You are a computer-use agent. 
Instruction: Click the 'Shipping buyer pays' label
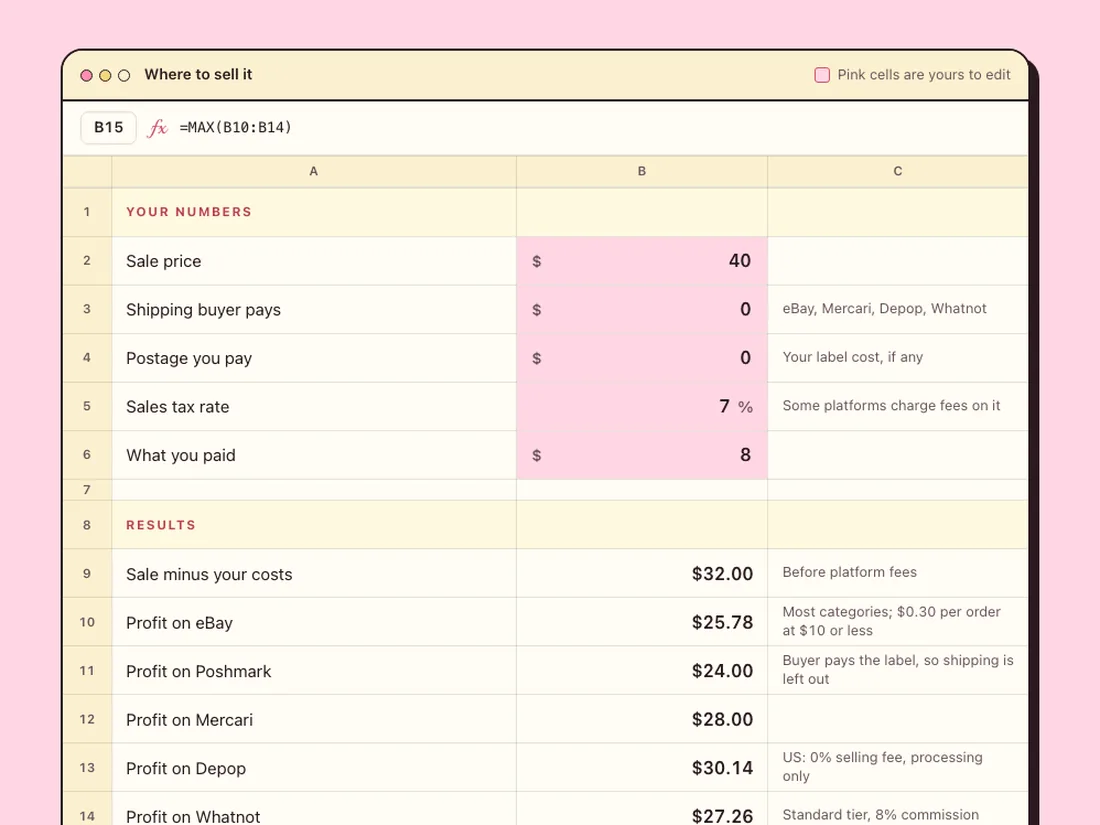[x=203, y=310]
